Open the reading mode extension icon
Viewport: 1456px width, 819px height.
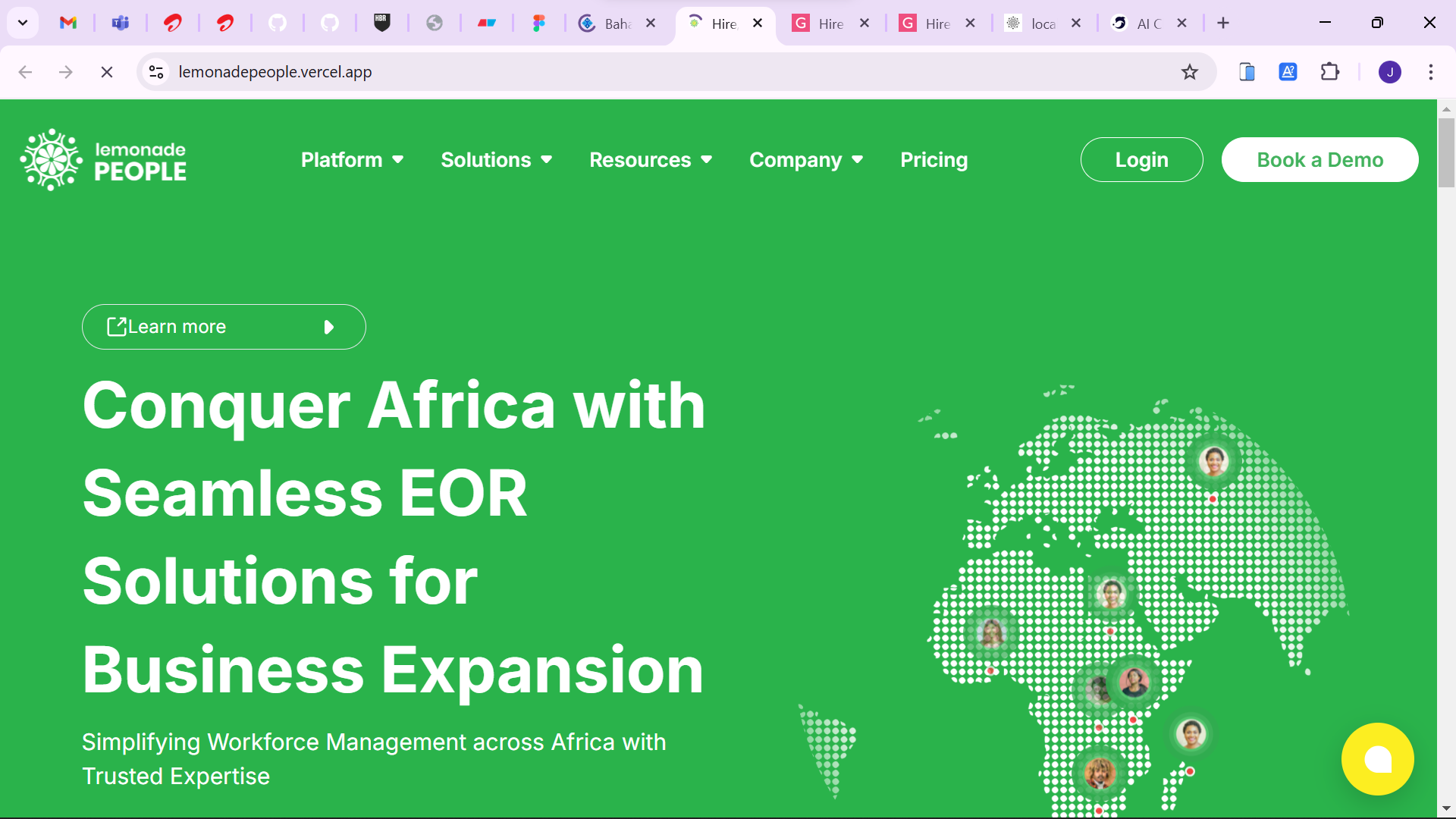pos(1247,72)
